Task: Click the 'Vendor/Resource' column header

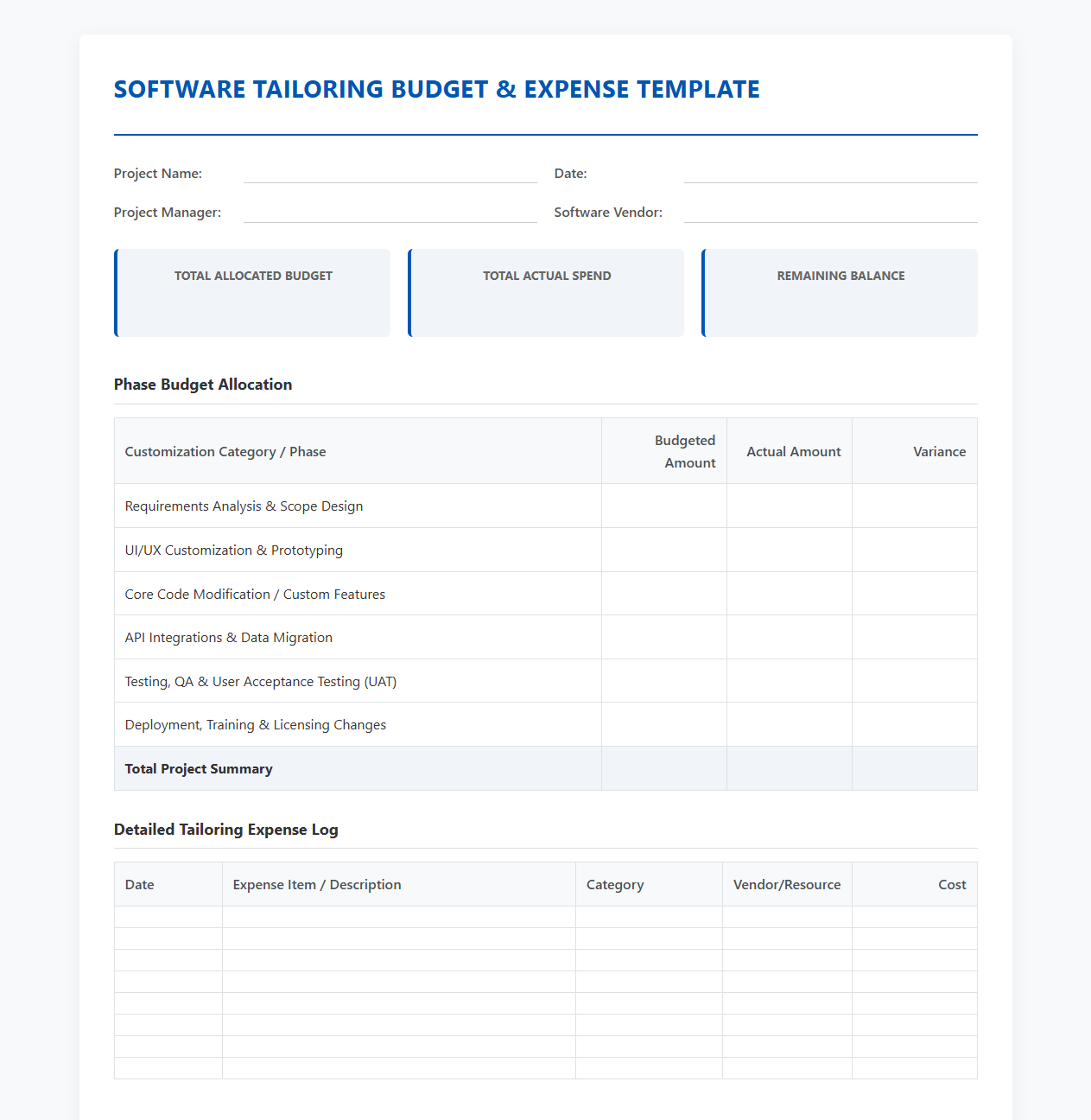Action: (787, 885)
